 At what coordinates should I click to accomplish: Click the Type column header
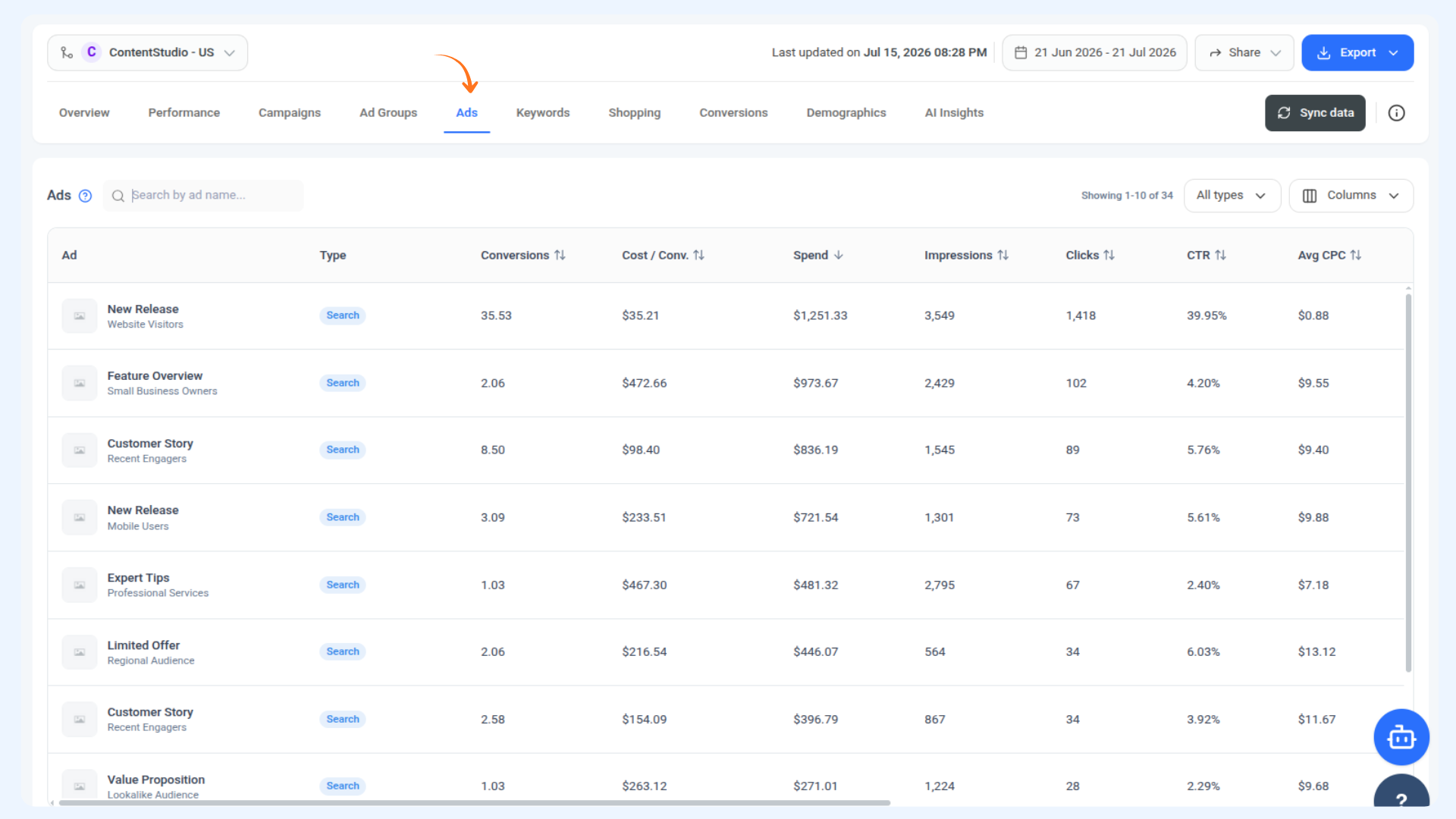tap(333, 256)
